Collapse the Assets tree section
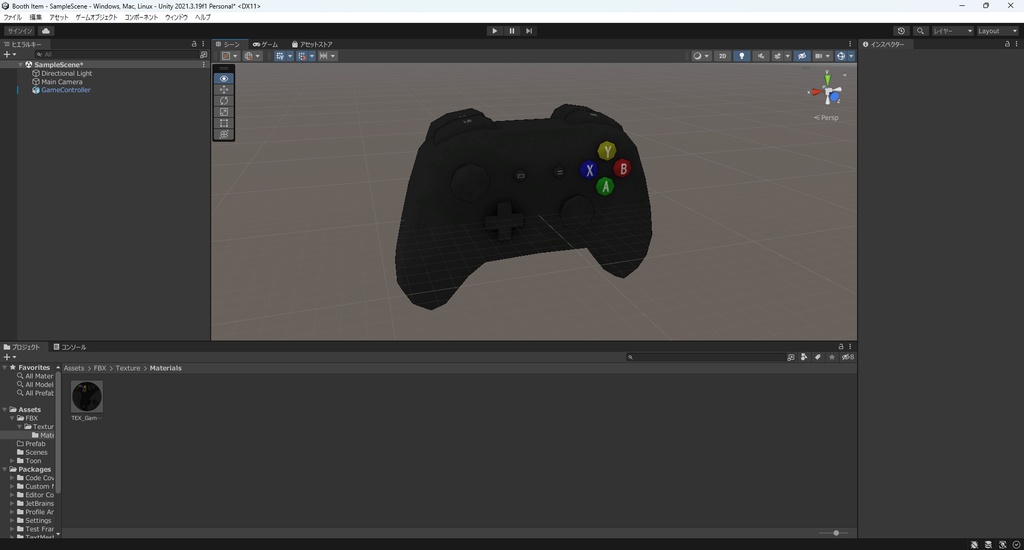1024x550 pixels. coord(5,410)
